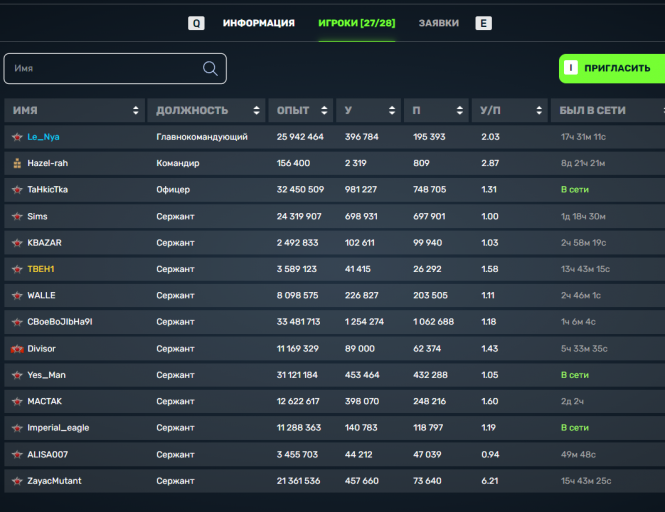
Task: Click star icon beside ZayacMutant
Action: click(17, 481)
